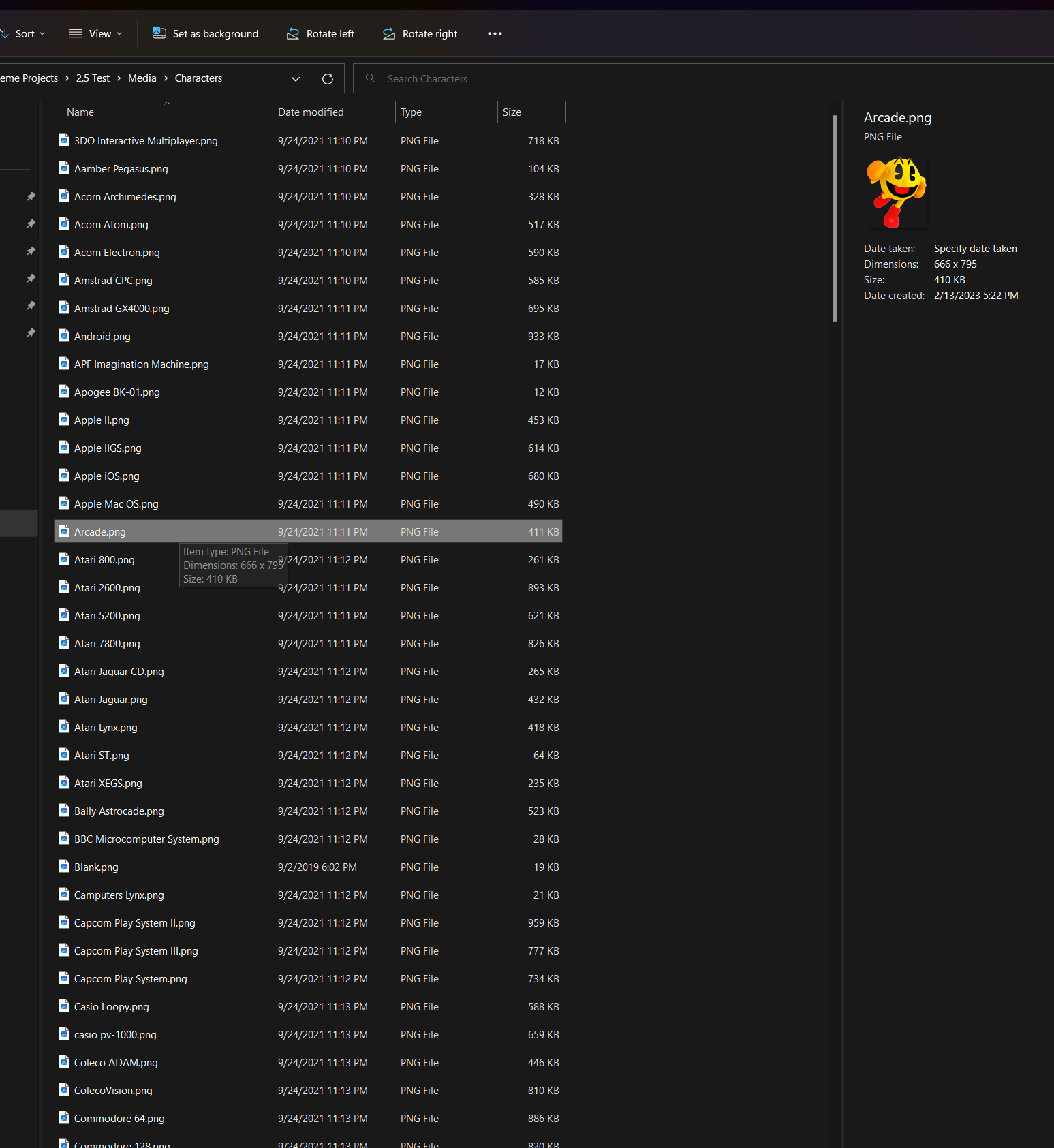Select the file name ColecoVision.png
This screenshot has width=1054, height=1148.
point(113,1091)
